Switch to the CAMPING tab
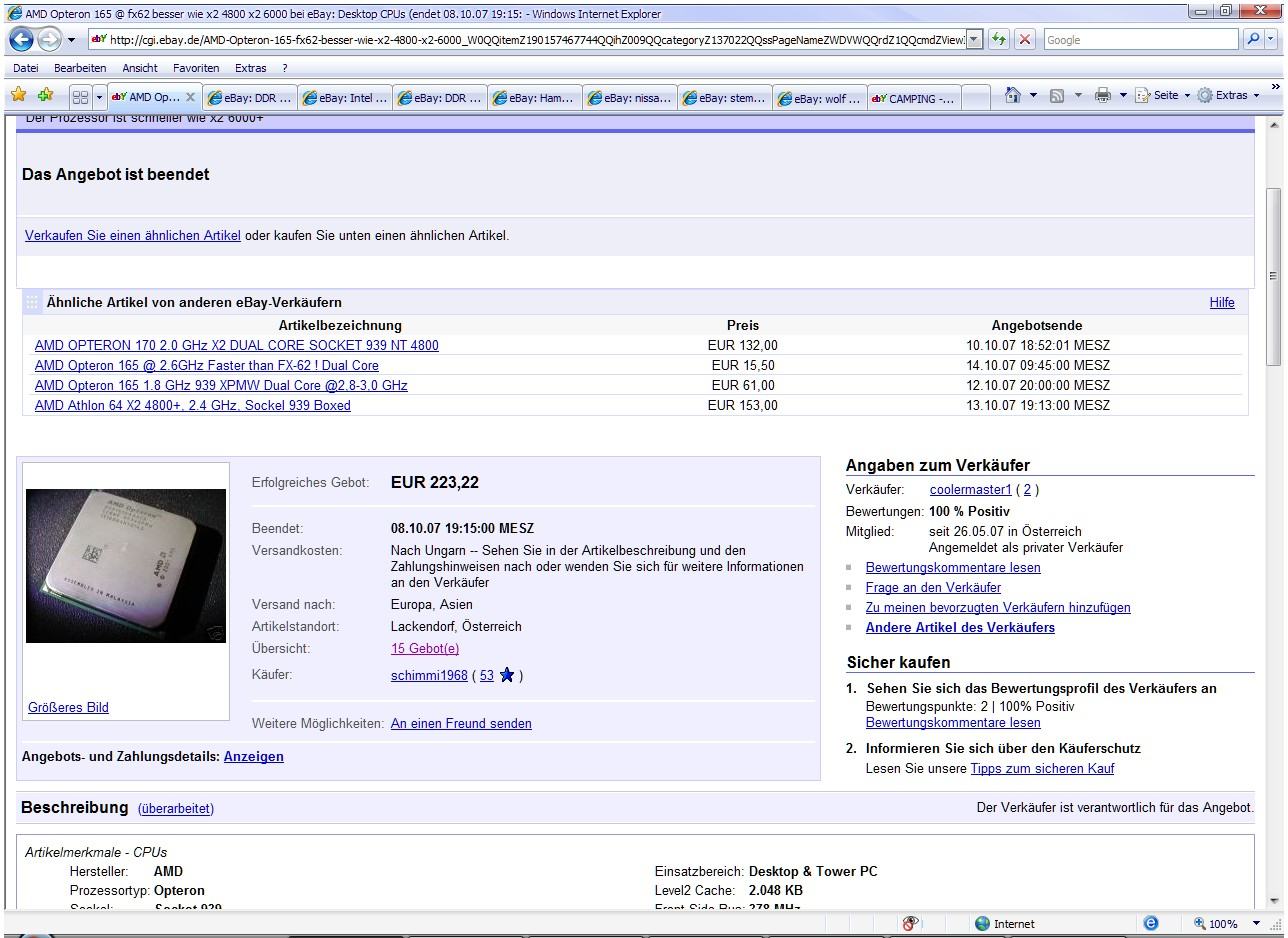The width and height of the screenshot is (1288, 938). tap(912, 98)
